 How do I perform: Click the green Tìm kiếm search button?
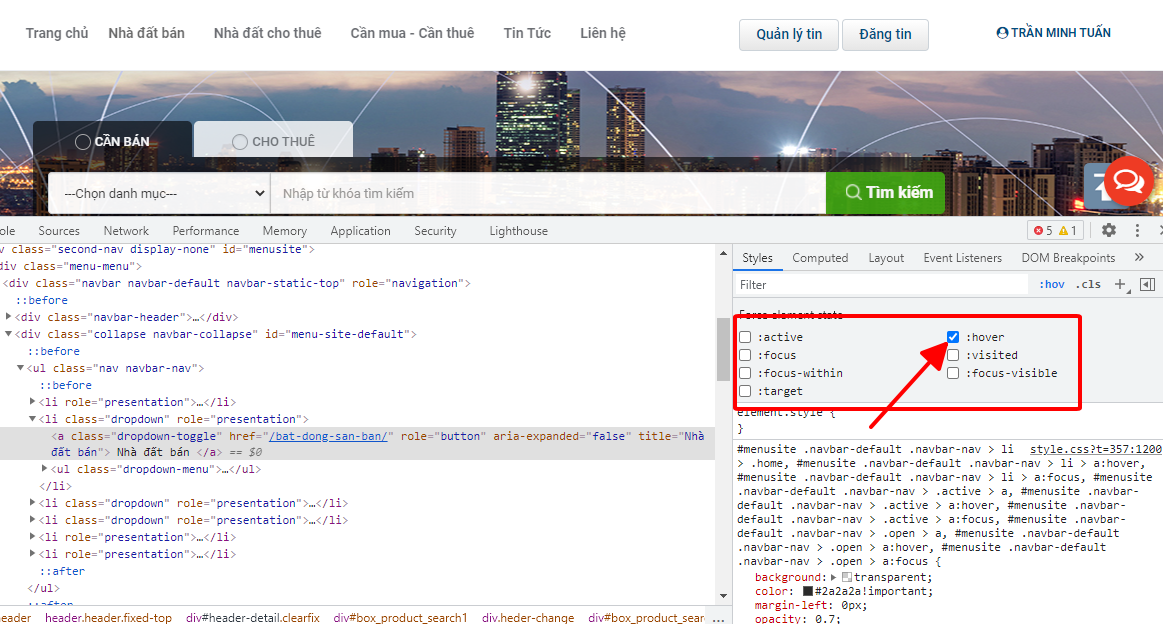tap(886, 193)
